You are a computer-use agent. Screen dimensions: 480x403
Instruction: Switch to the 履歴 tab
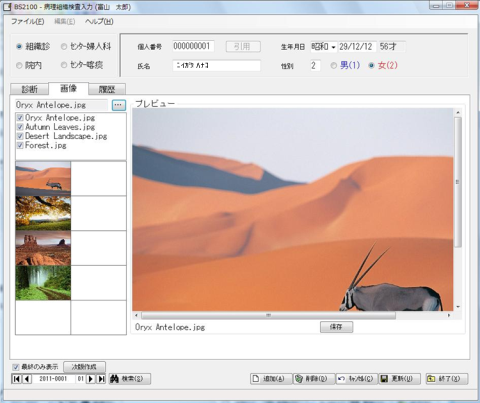[107, 89]
